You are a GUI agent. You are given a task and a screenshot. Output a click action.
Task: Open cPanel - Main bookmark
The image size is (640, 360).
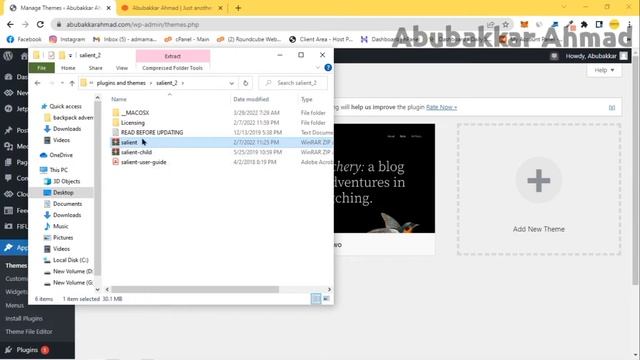point(187,39)
